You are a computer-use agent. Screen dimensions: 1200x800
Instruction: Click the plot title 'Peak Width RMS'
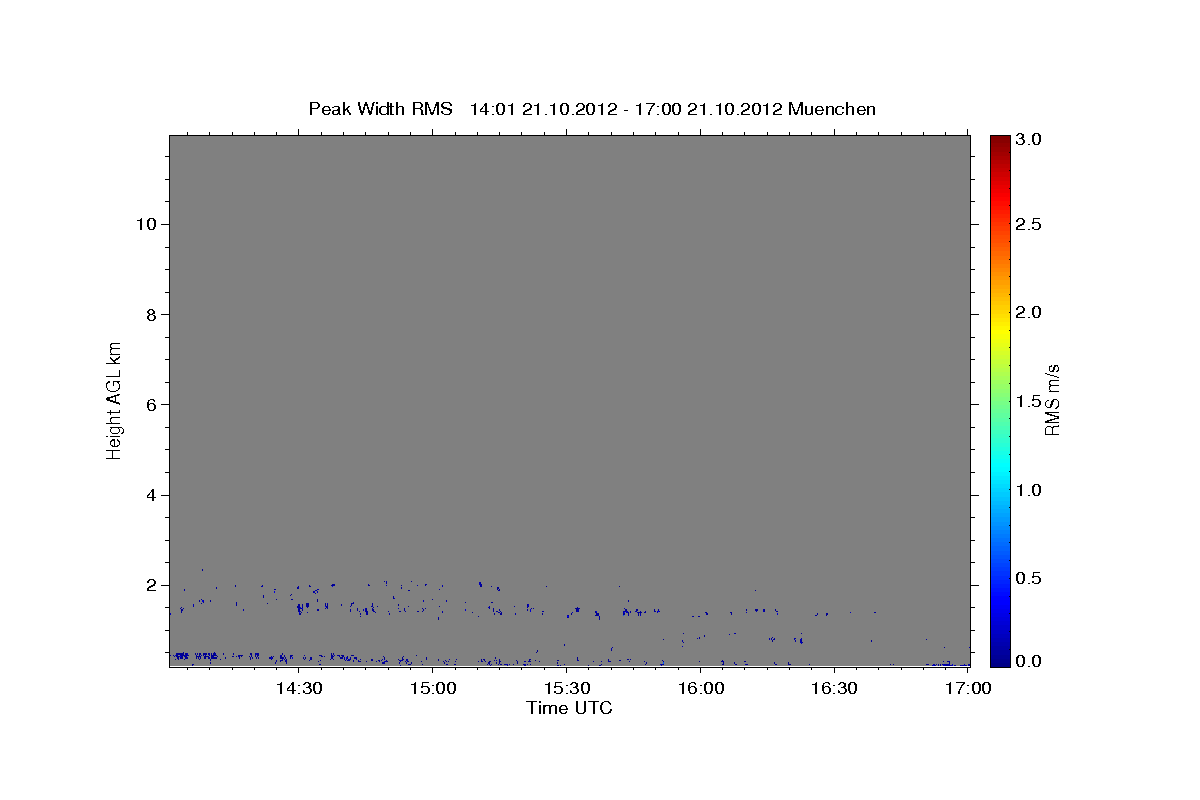380,109
